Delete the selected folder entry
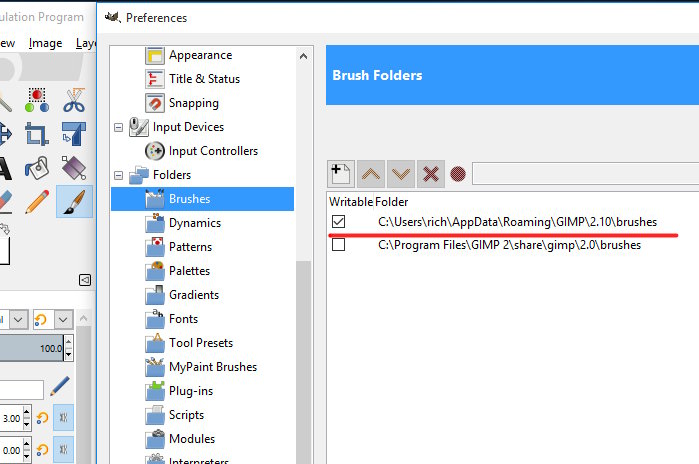 tap(431, 174)
